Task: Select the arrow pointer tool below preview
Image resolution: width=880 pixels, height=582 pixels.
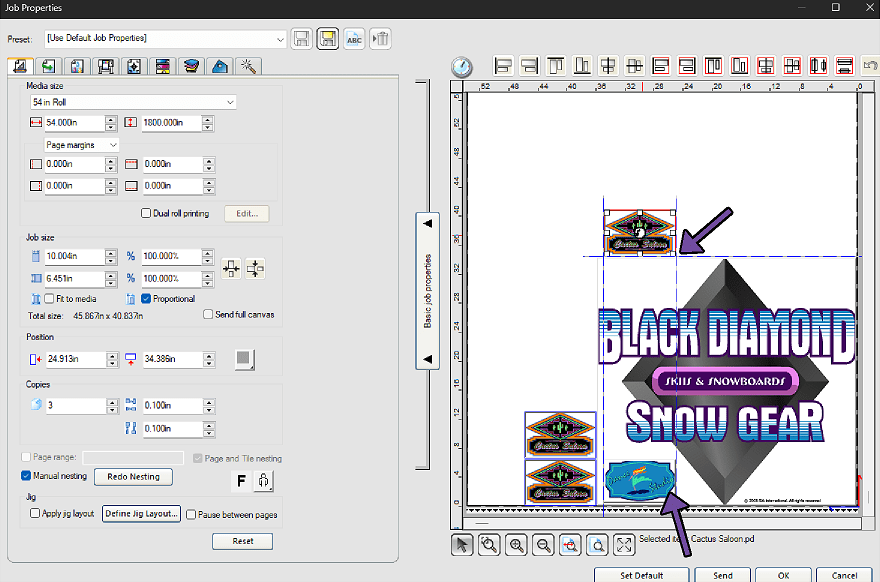Action: tap(462, 545)
